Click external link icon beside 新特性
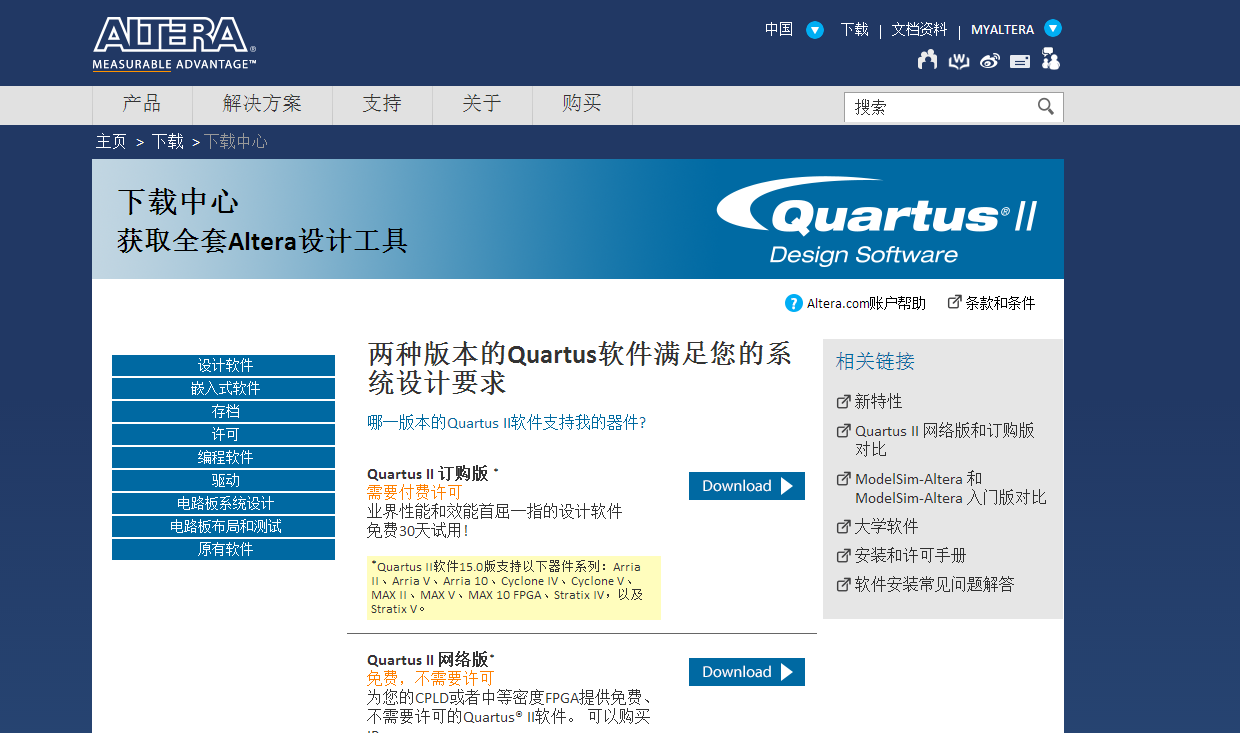This screenshot has height=733, width=1240. pyautogui.click(x=843, y=401)
